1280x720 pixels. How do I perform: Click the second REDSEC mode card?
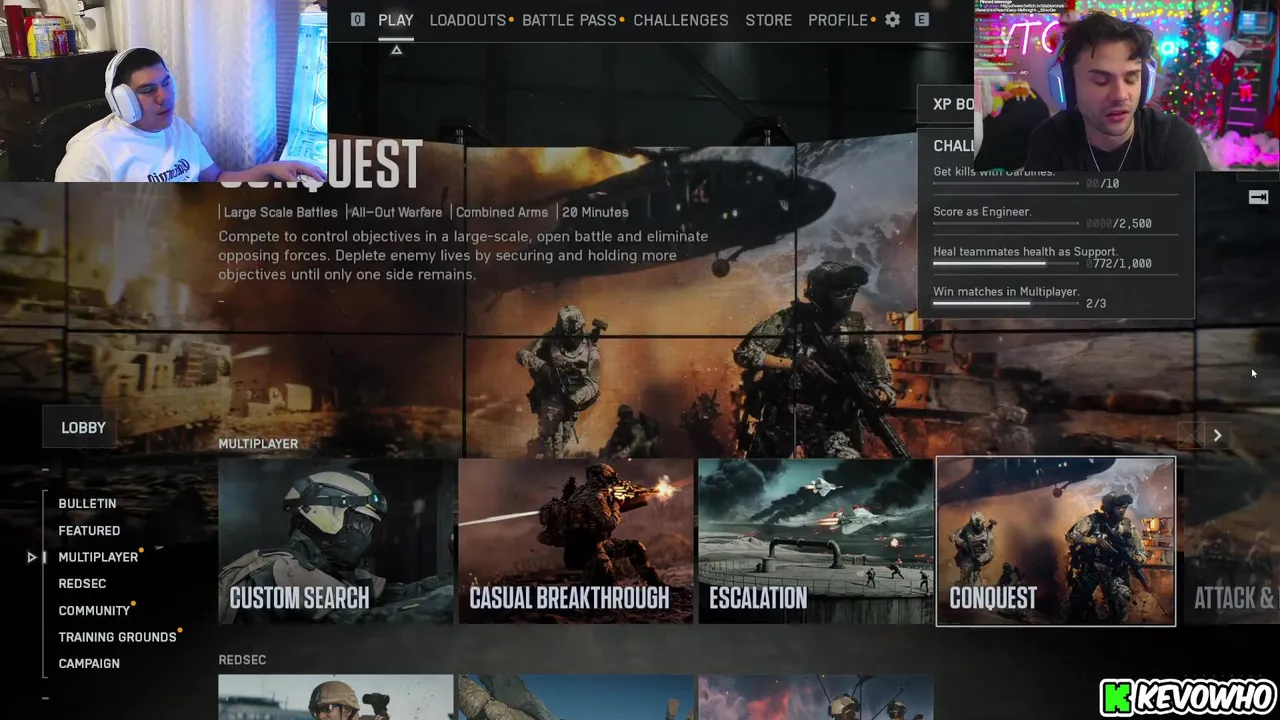[576, 697]
